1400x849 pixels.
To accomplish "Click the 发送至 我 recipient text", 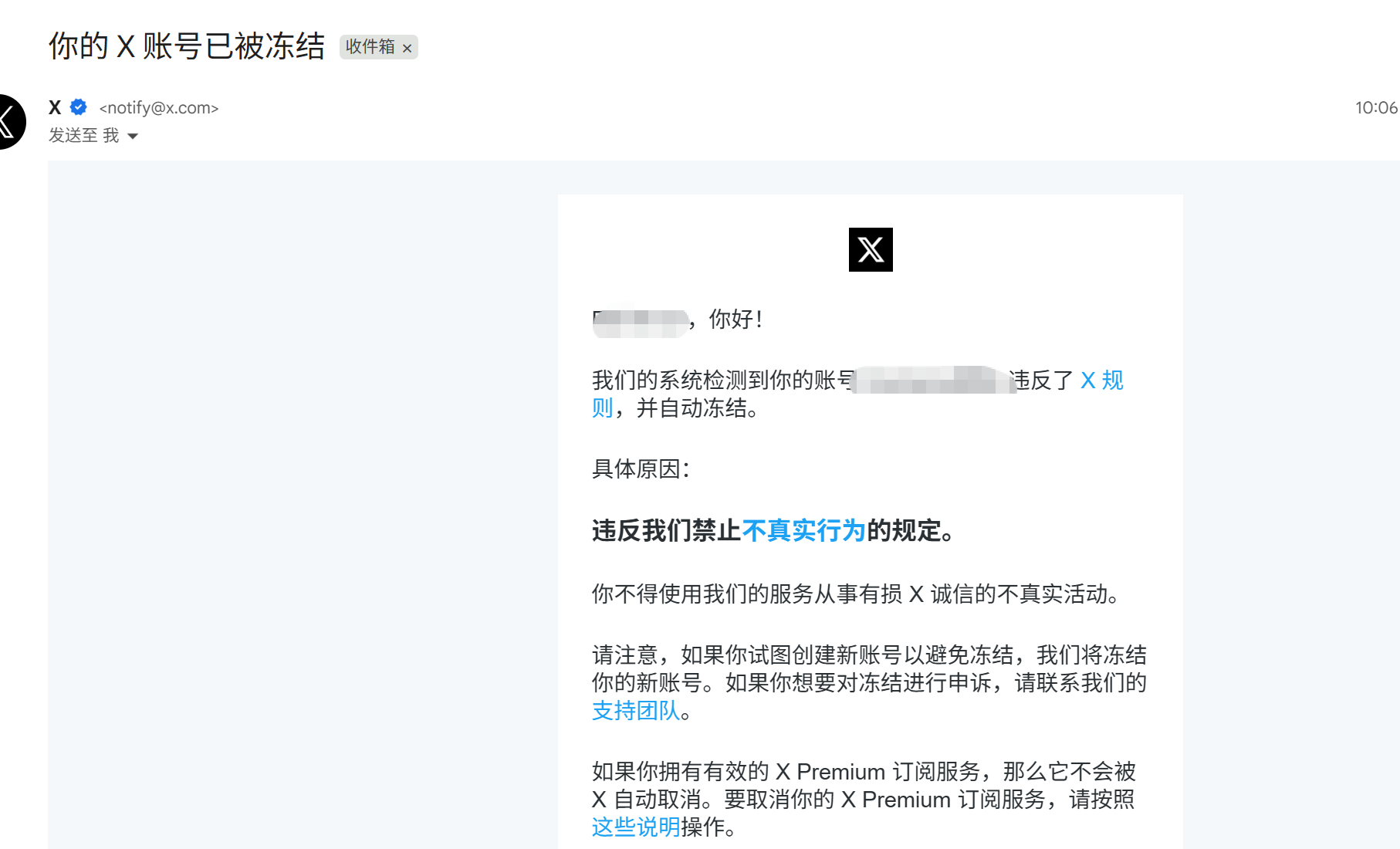I will coord(83,136).
